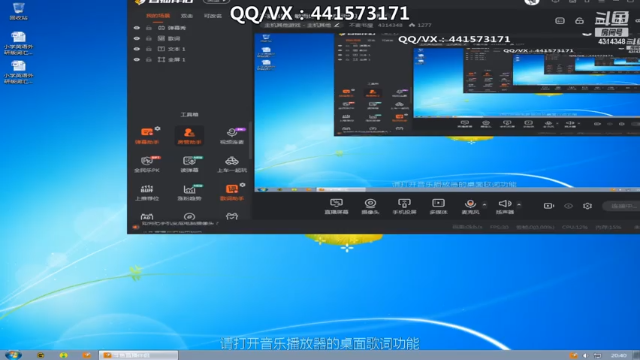Open the settings gear in bottom toolbar
This screenshot has width=640, height=360.
pos(587,206)
